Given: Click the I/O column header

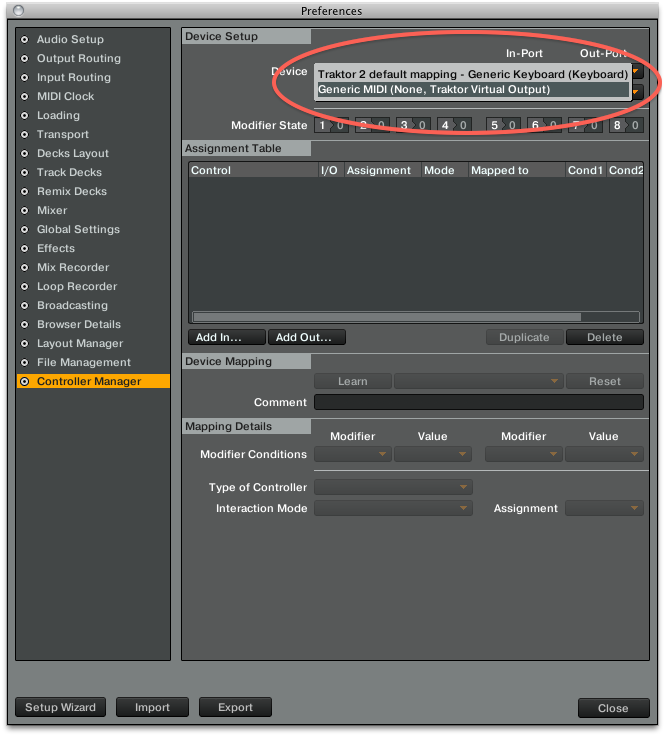Looking at the screenshot, I should [331, 170].
